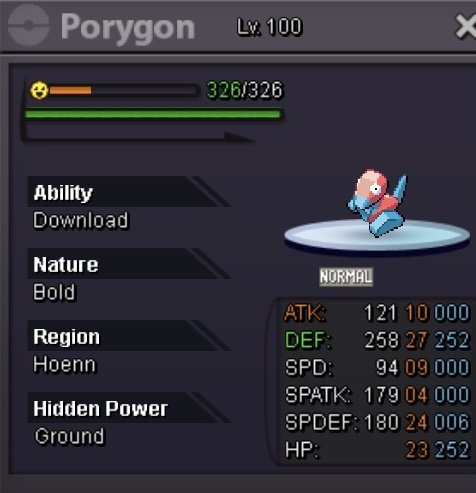Click the green HP bar
This screenshot has height=493, width=476.
click(x=153, y=114)
